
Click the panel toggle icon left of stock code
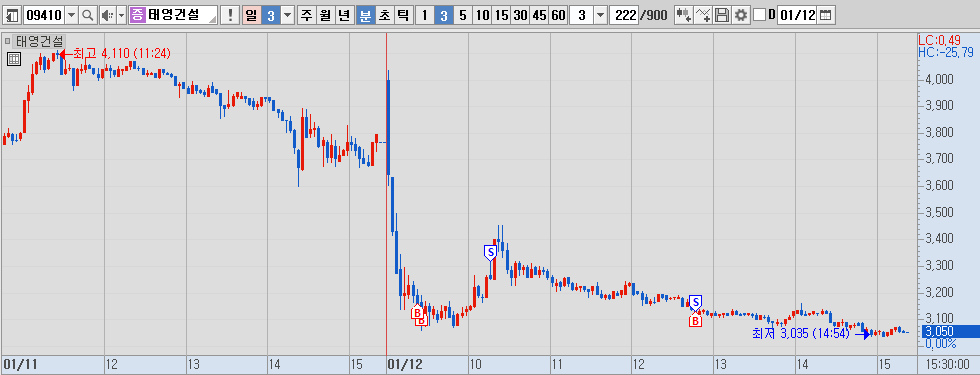[12, 16]
